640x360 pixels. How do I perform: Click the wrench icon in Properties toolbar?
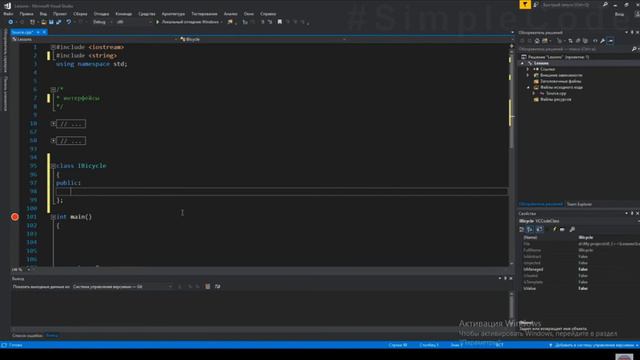pyautogui.click(x=572, y=229)
